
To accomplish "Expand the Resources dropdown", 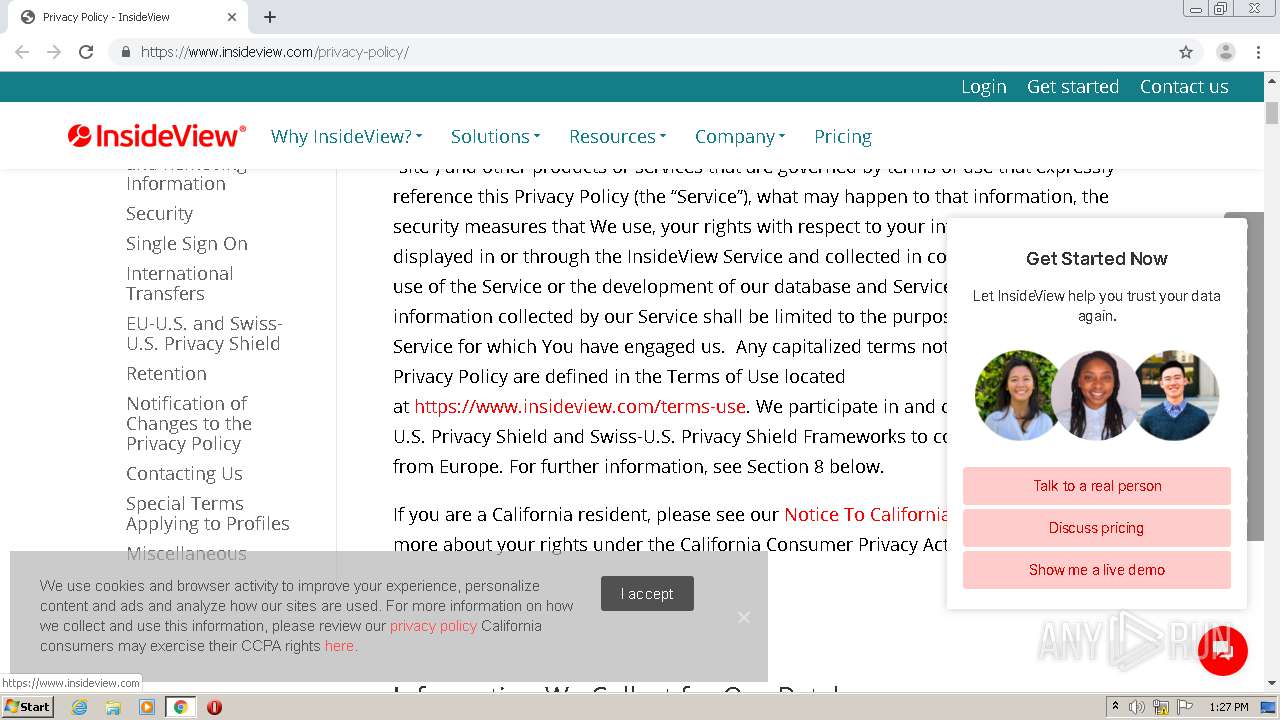I will [x=617, y=136].
